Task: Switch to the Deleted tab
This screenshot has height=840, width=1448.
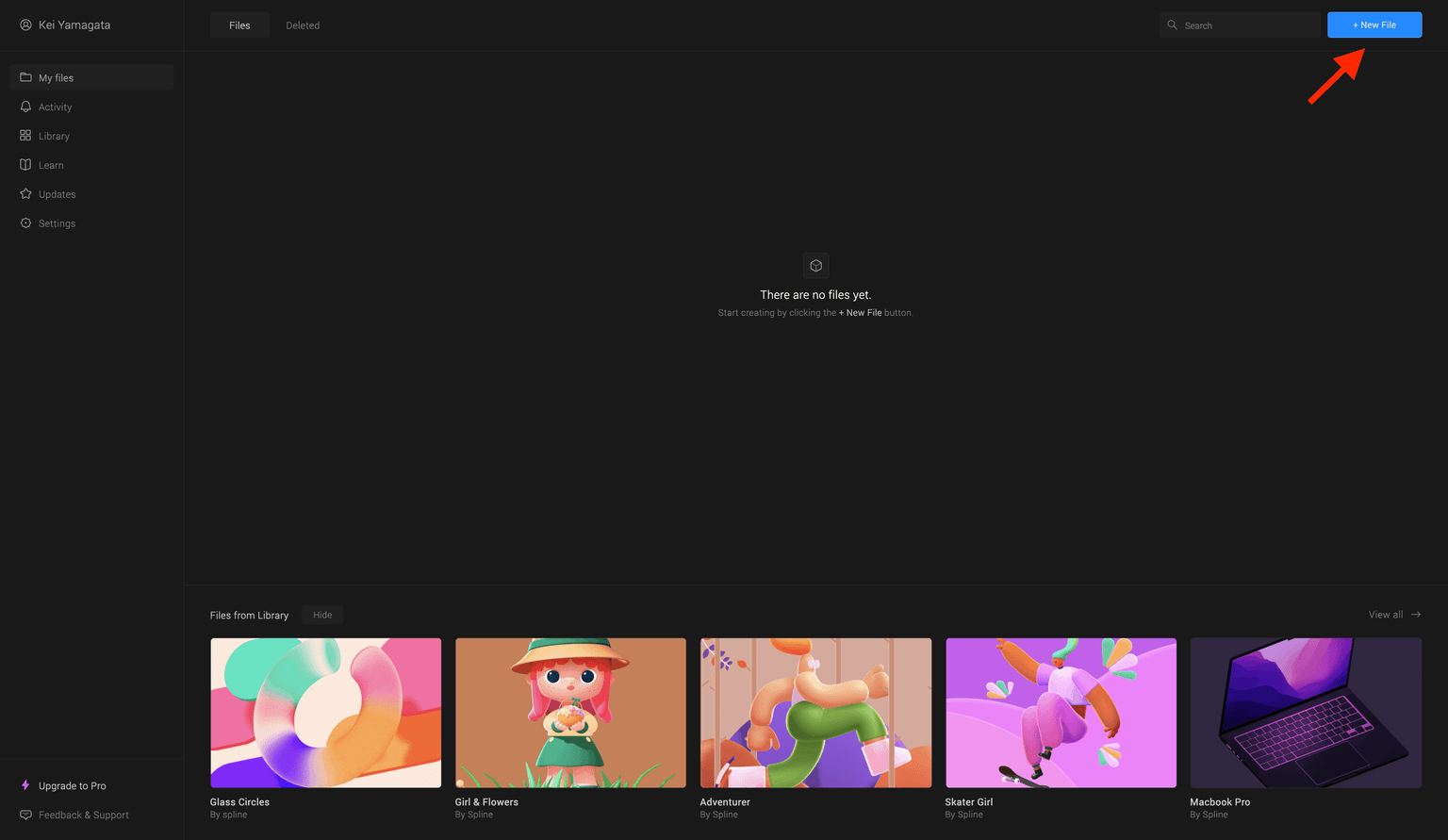Action: [303, 25]
